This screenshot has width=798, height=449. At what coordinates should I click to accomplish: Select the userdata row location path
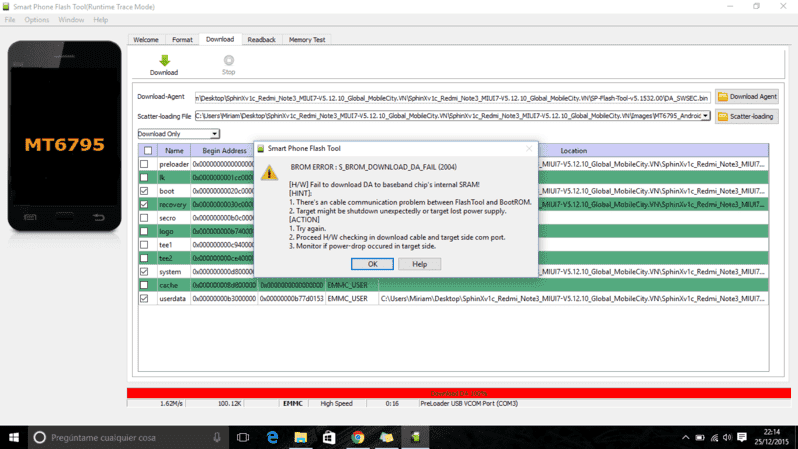573,298
